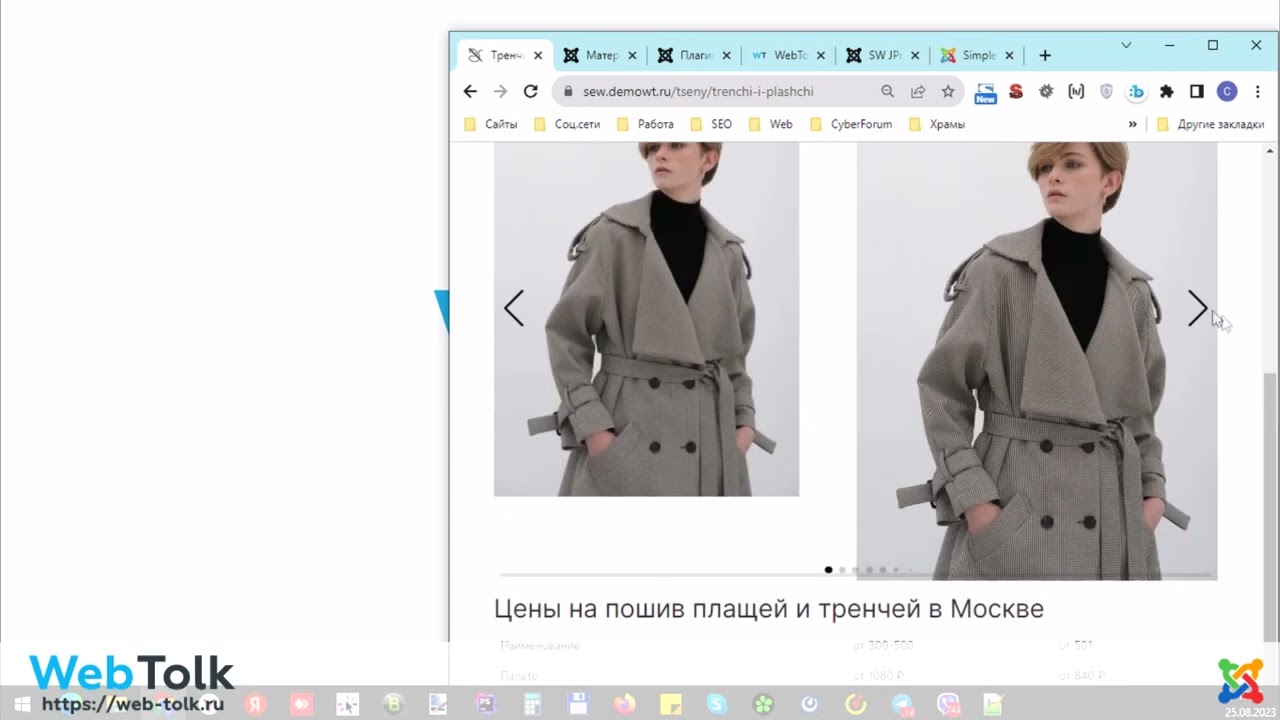Open Viber from the taskbar

(948, 704)
